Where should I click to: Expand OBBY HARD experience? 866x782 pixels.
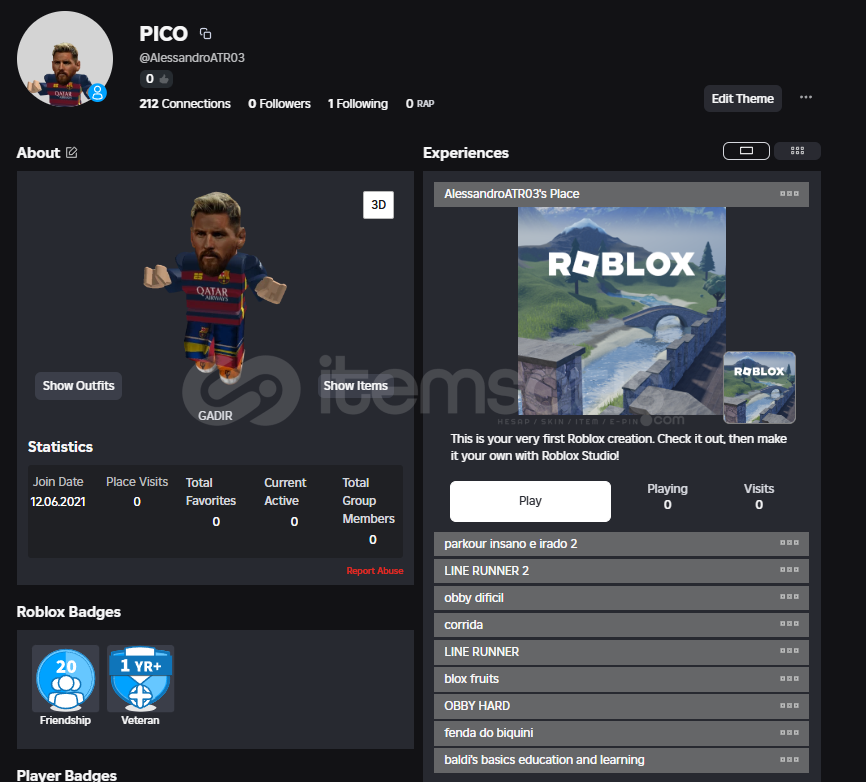621,706
